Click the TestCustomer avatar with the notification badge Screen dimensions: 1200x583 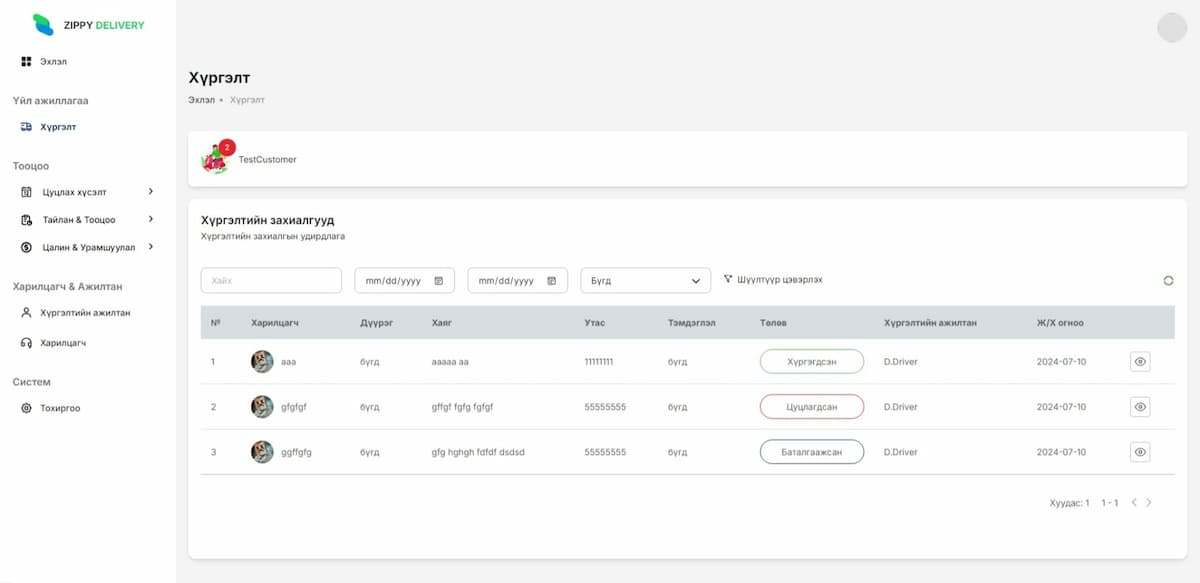point(216,159)
